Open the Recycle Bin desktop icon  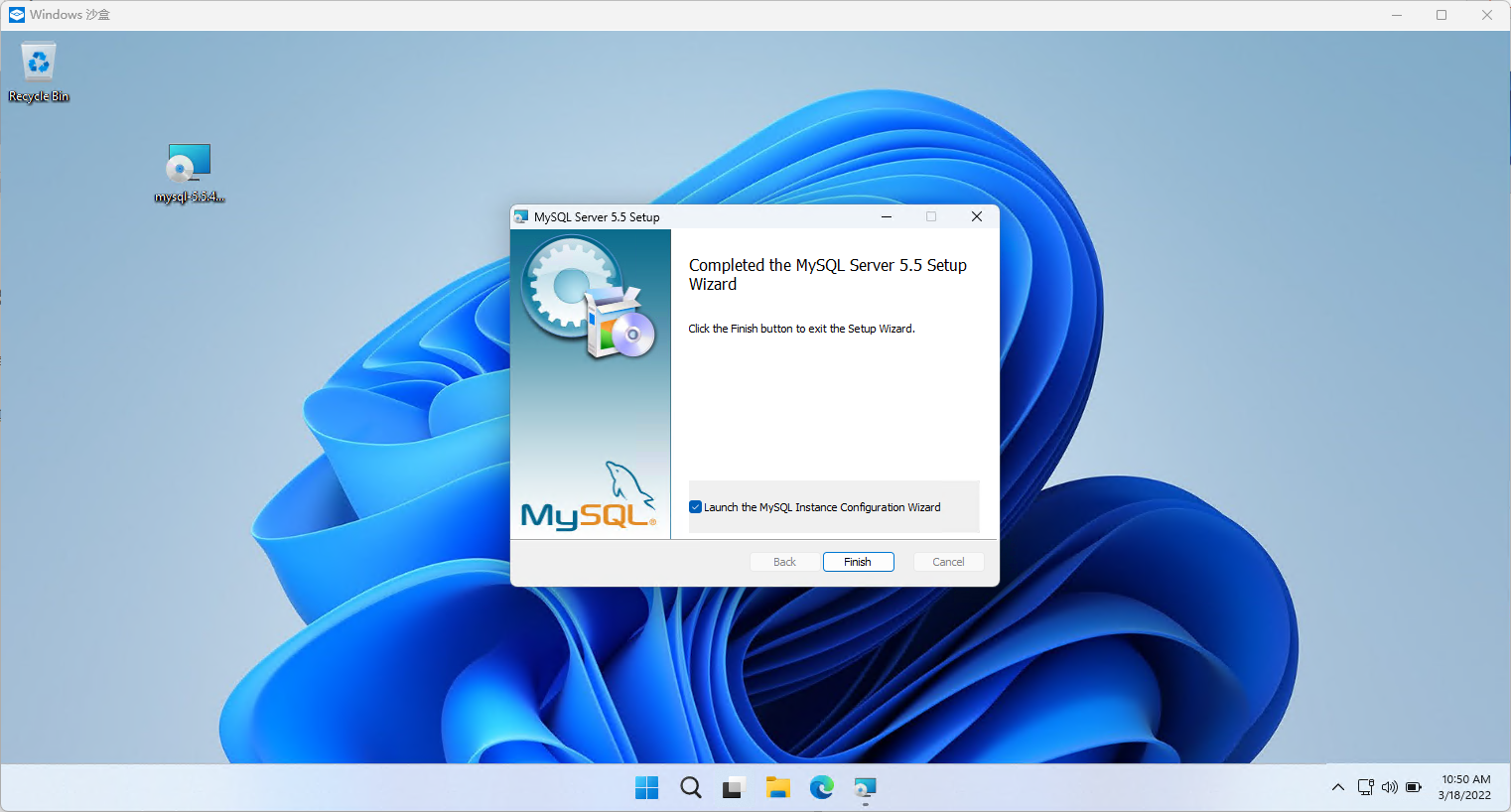pos(39,72)
